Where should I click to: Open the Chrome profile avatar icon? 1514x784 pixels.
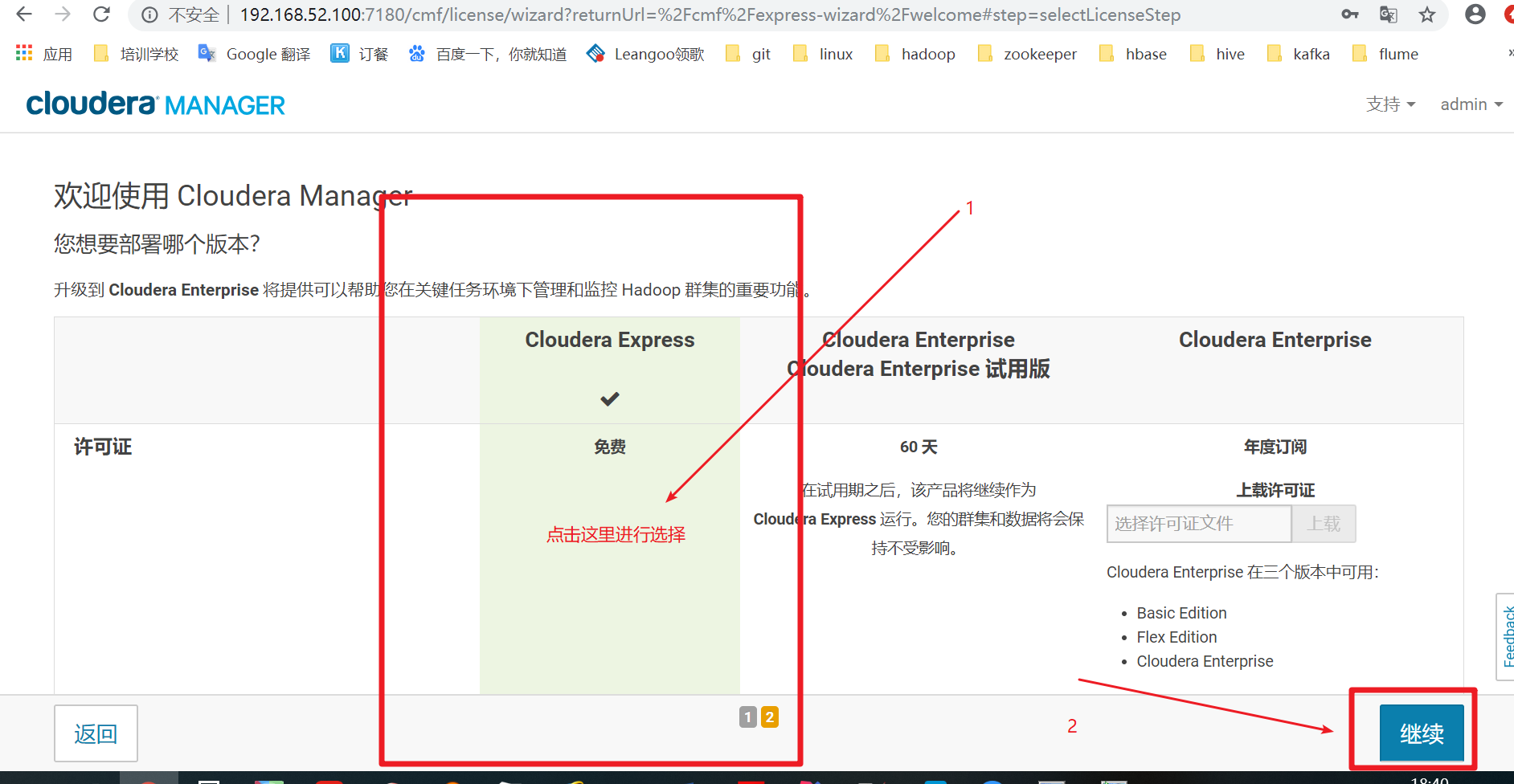1475,14
